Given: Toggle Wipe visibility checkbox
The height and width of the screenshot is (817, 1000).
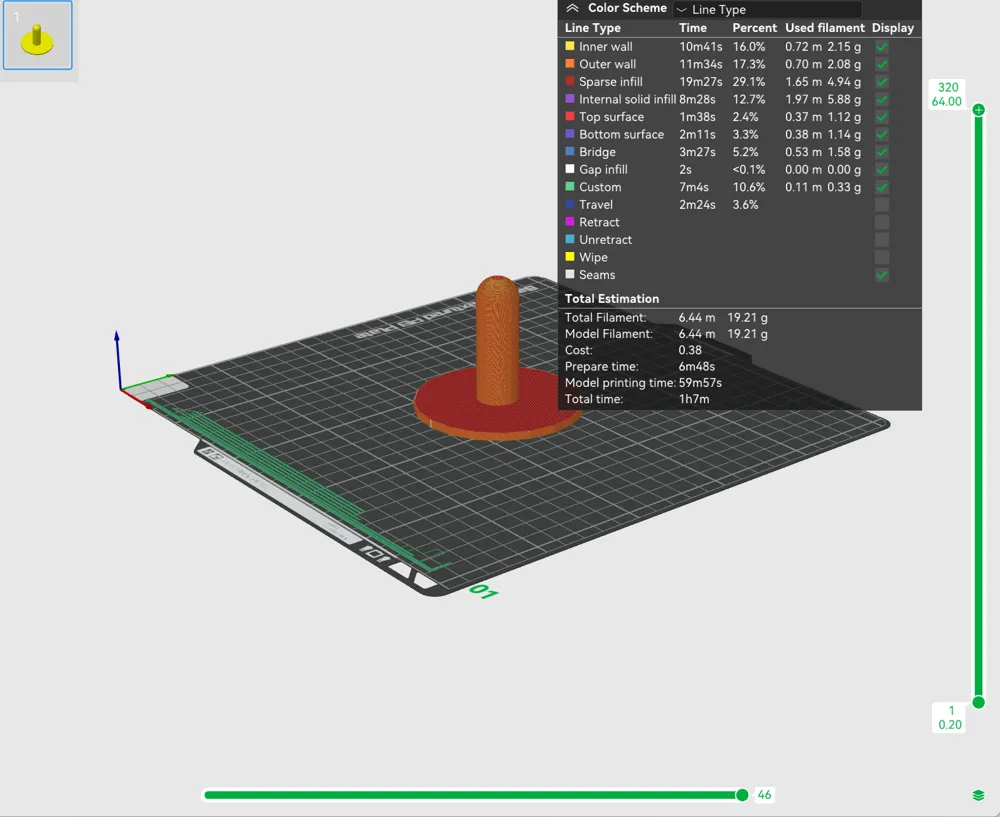Looking at the screenshot, I should pos(881,257).
